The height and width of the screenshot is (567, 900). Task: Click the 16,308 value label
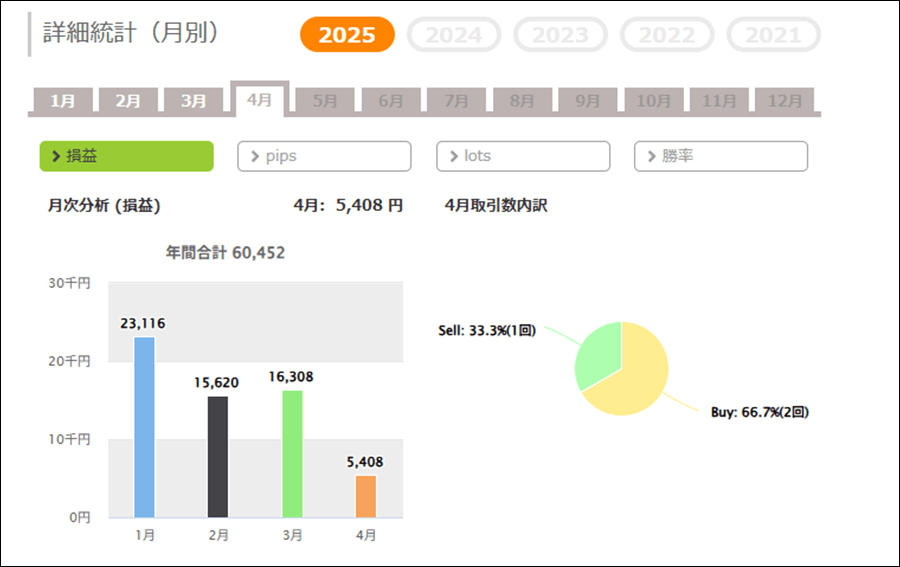[x=291, y=377]
